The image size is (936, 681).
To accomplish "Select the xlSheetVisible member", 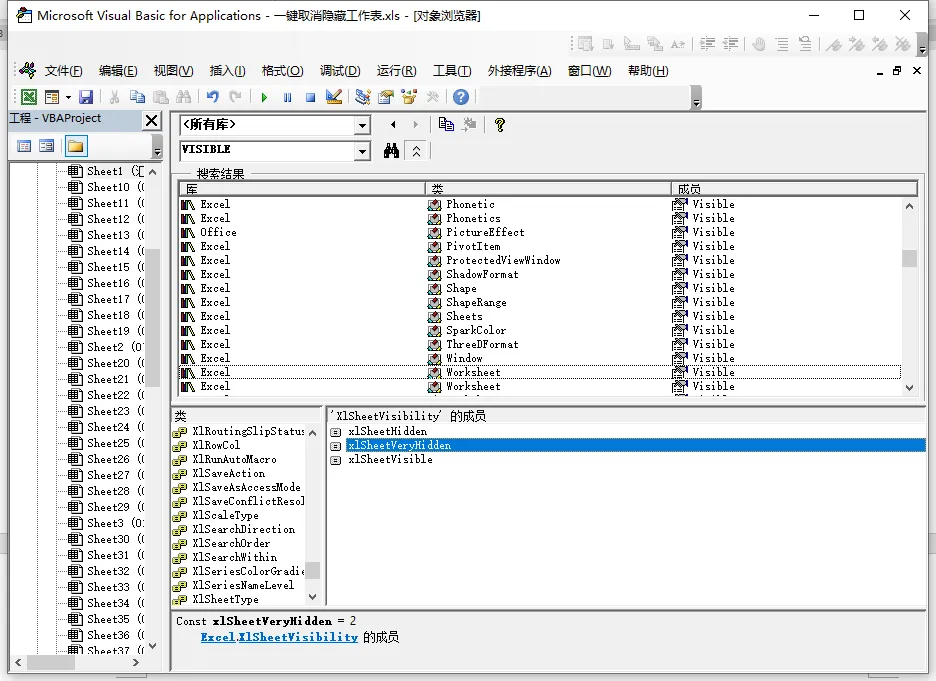I will (390, 459).
